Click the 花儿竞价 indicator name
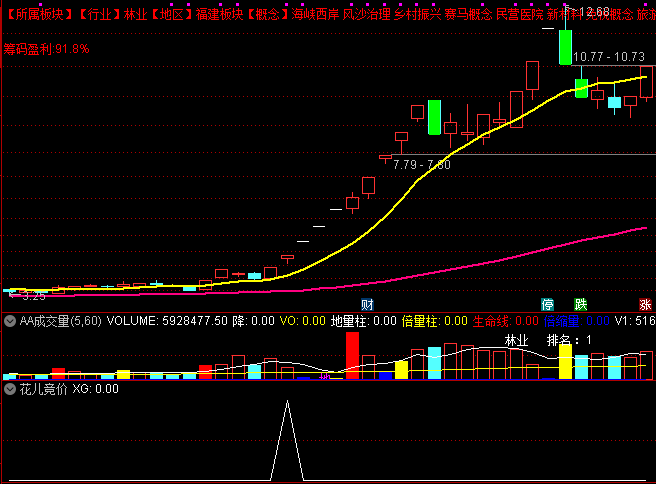656x484 pixels. pyautogui.click(x=43, y=389)
